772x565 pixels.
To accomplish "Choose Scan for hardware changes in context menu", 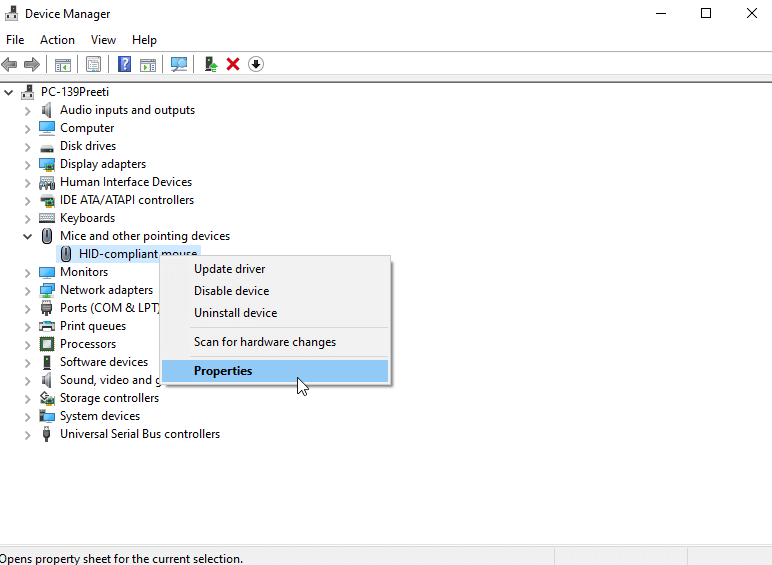I will pyautogui.click(x=275, y=342).
